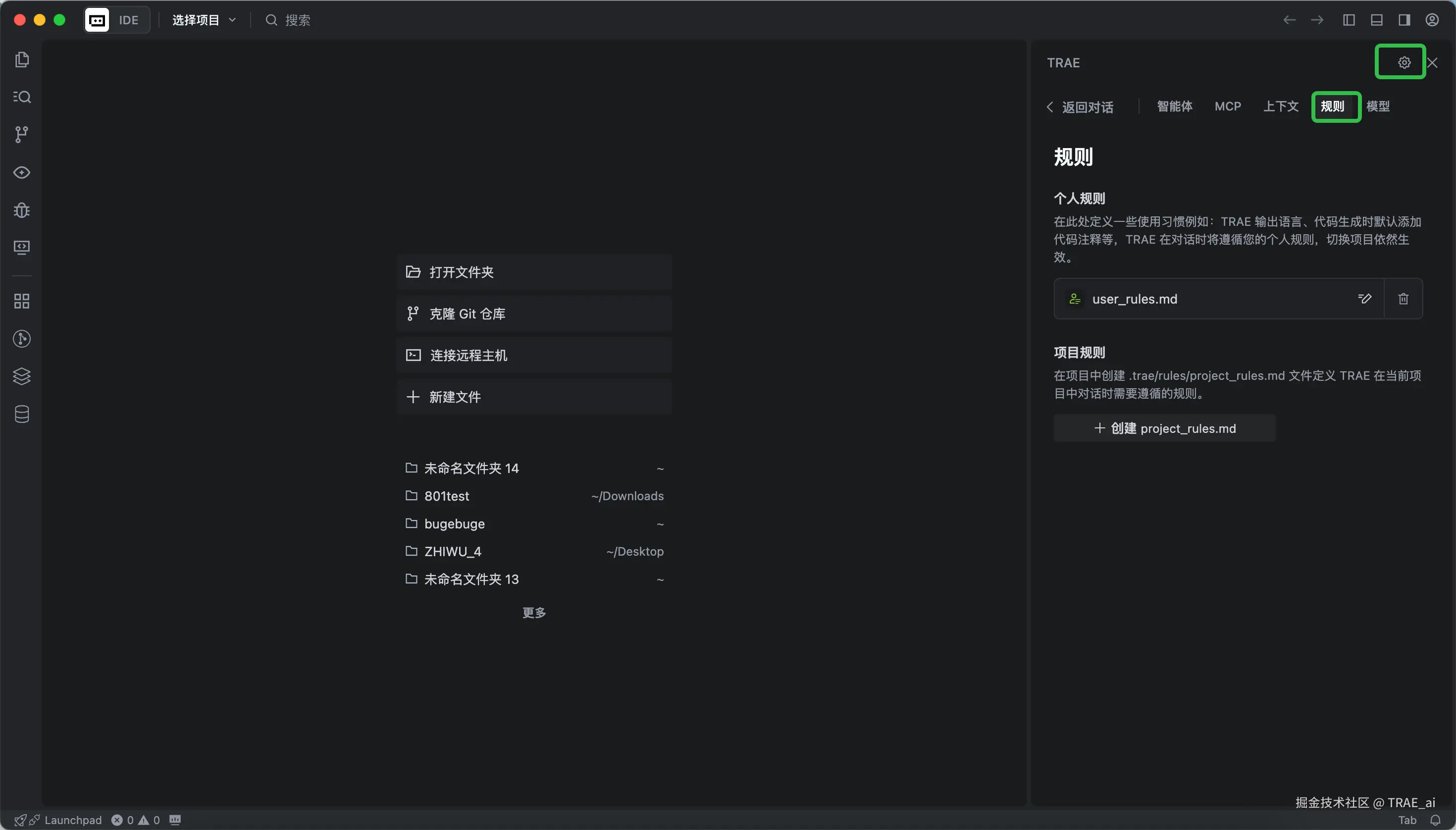This screenshot has width=1456, height=830.
Task: Delete user_rules.md with trash icon
Action: click(x=1403, y=299)
